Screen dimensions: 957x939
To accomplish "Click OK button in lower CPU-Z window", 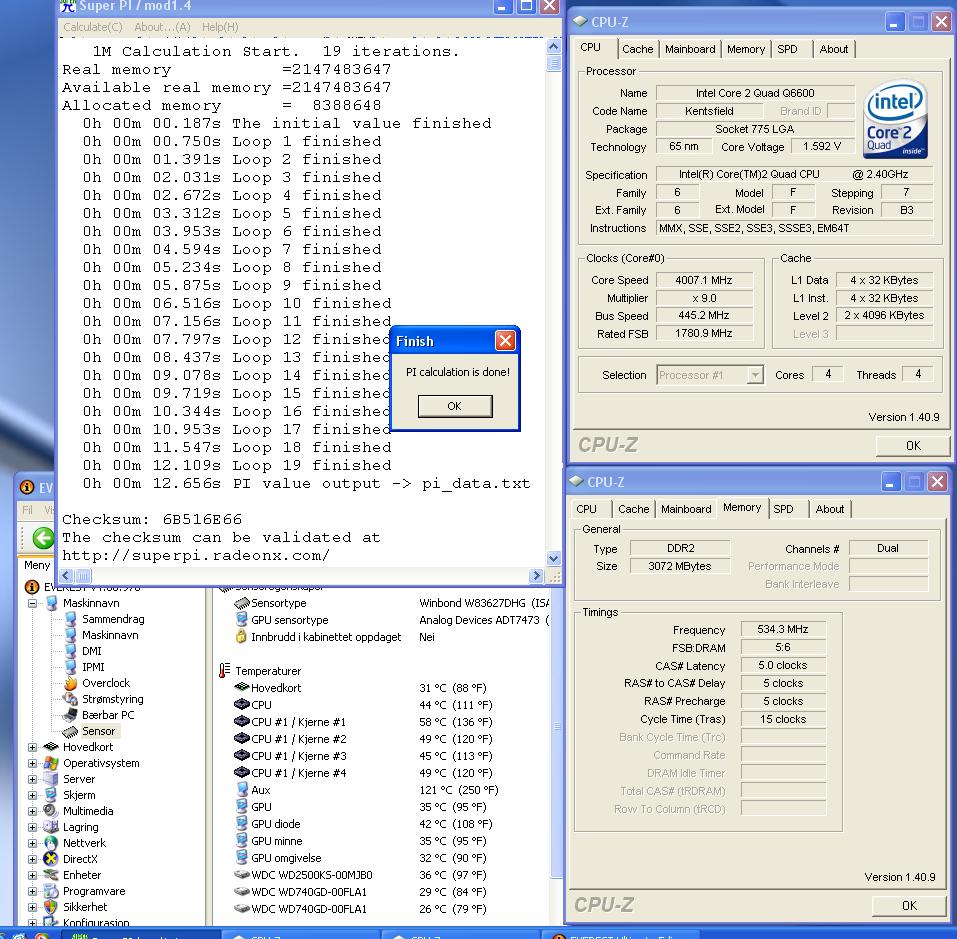I will (909, 905).
